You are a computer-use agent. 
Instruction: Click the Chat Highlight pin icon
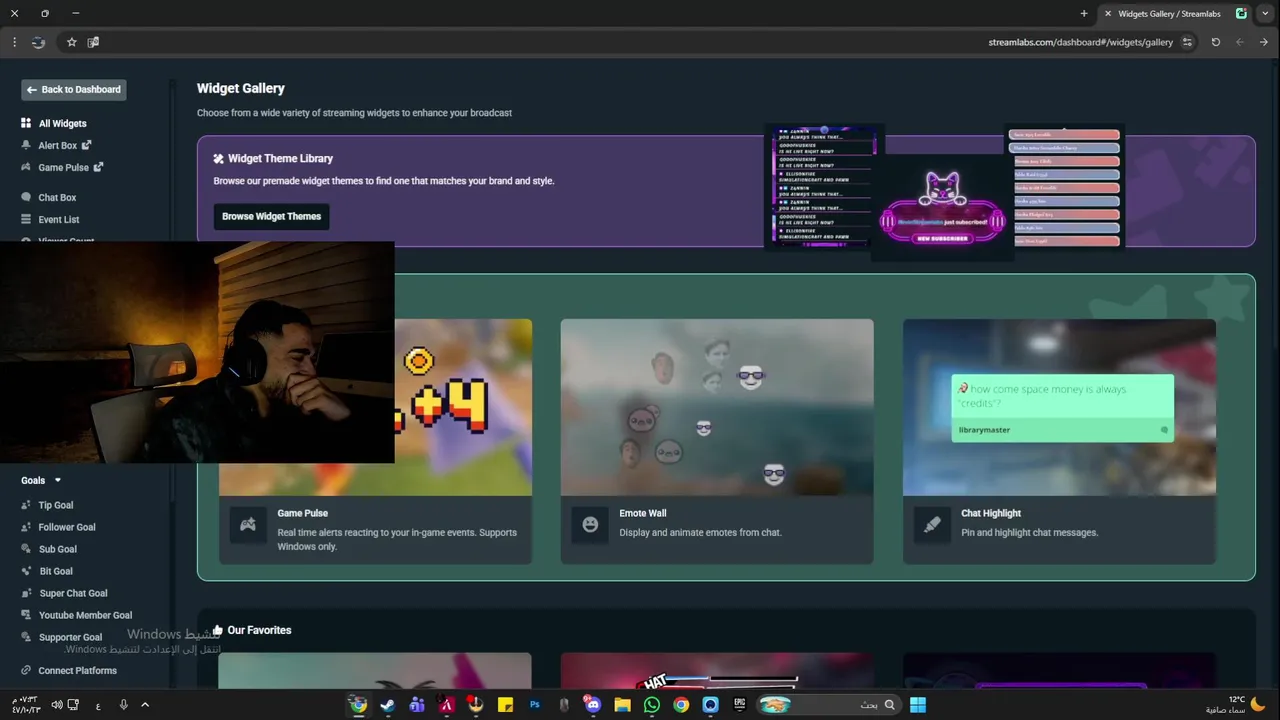932,524
